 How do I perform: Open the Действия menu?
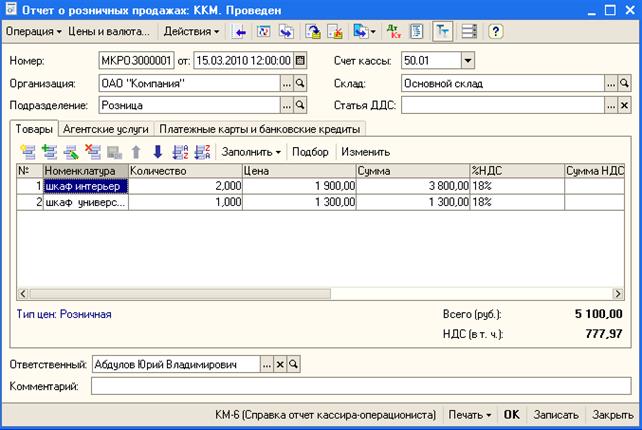coord(191,32)
